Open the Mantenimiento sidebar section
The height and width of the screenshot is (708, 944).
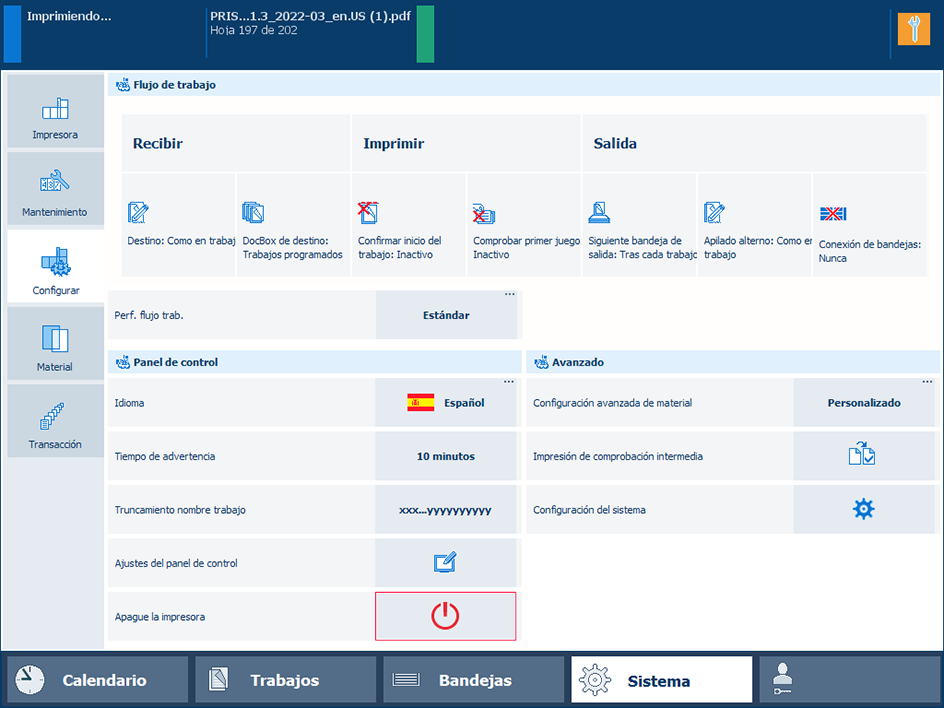click(x=55, y=188)
